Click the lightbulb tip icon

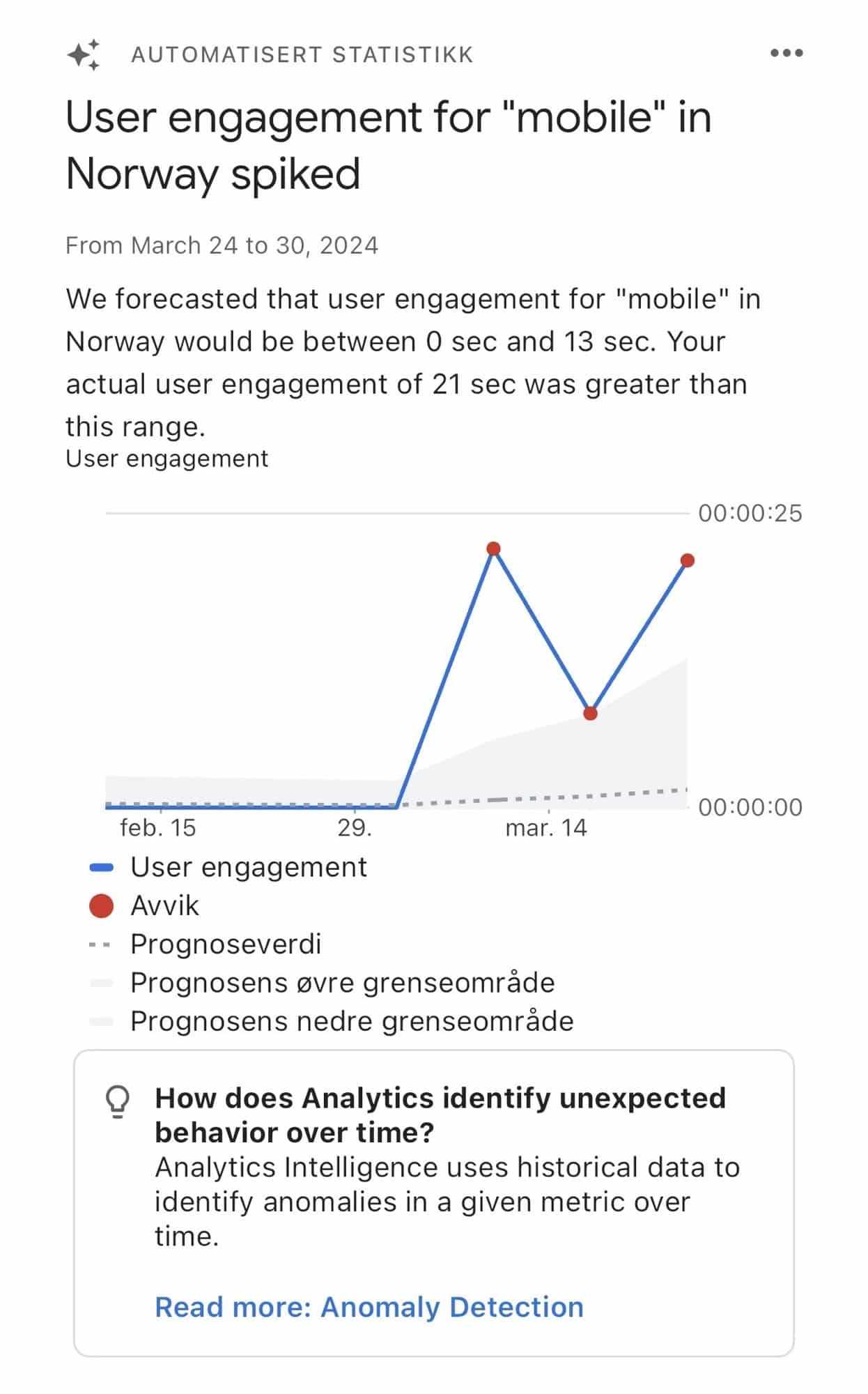(117, 1101)
